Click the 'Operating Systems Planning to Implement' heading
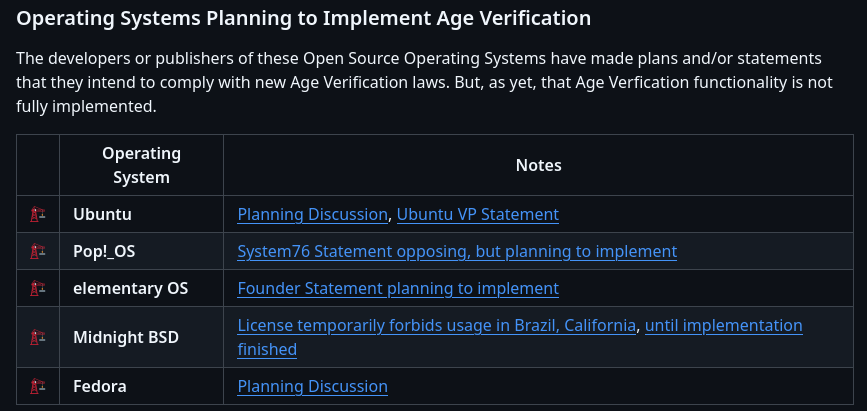 [x=304, y=18]
